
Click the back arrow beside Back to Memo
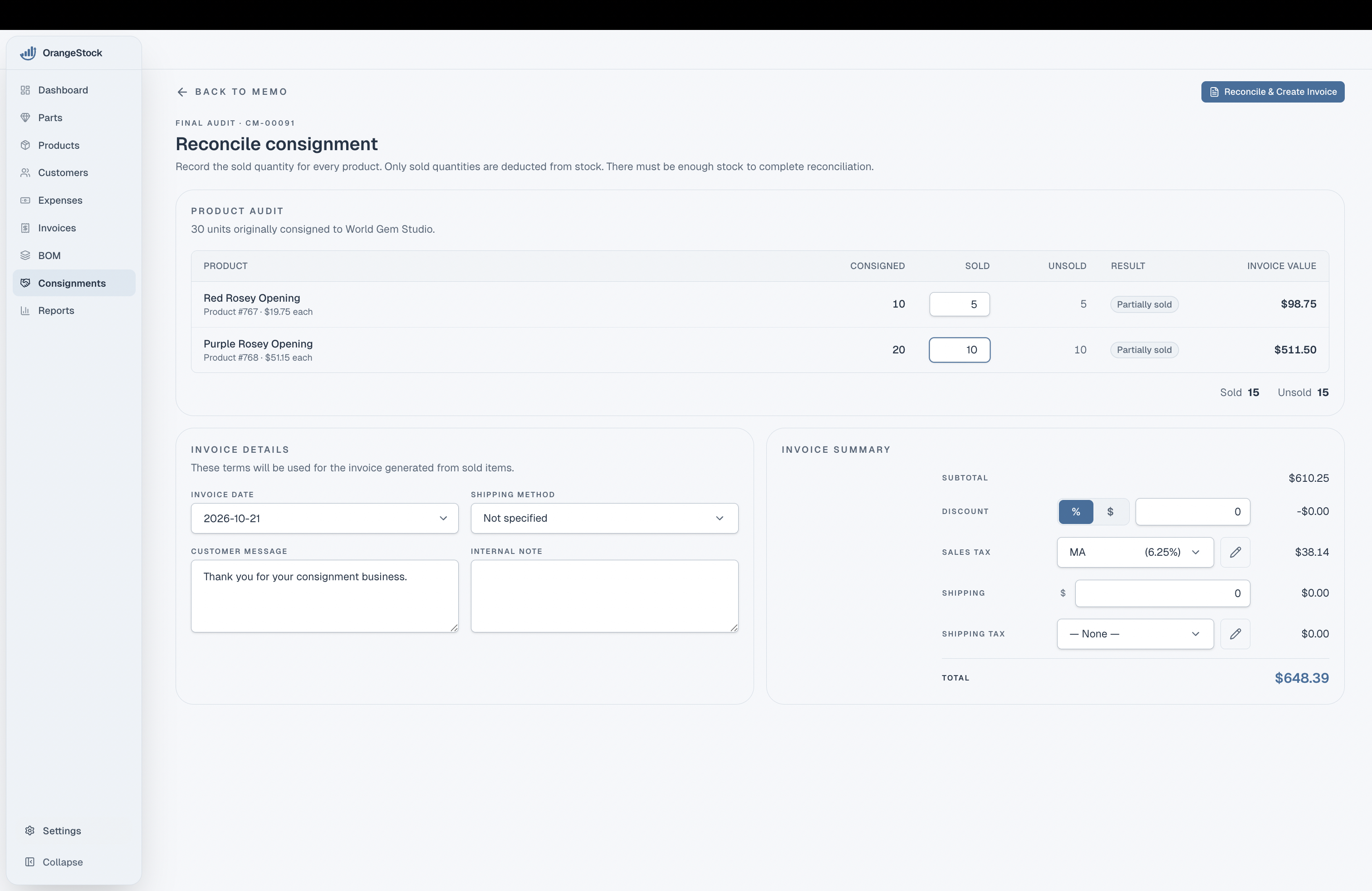pos(182,92)
